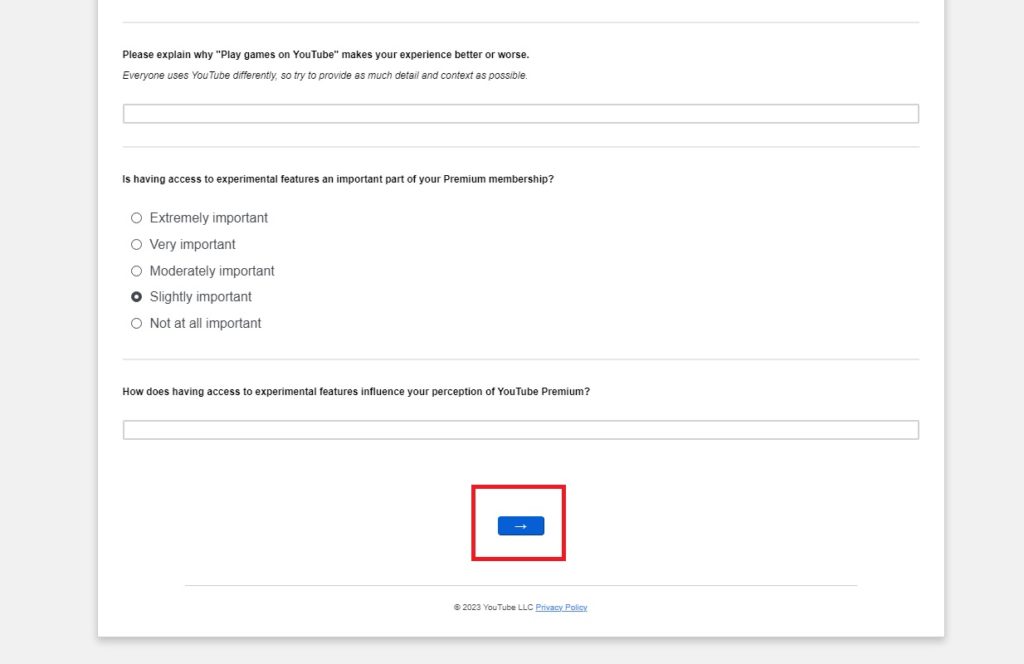Select the "Not at all important" radio button
The height and width of the screenshot is (664, 1024).
pos(136,323)
